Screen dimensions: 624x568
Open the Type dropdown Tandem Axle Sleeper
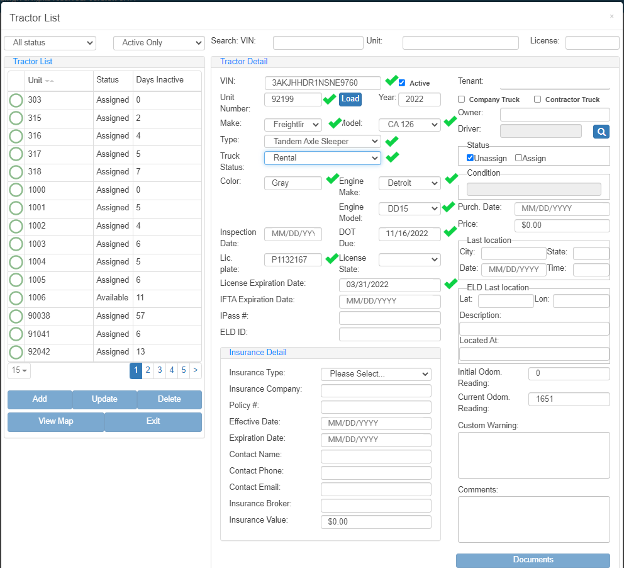point(322,141)
